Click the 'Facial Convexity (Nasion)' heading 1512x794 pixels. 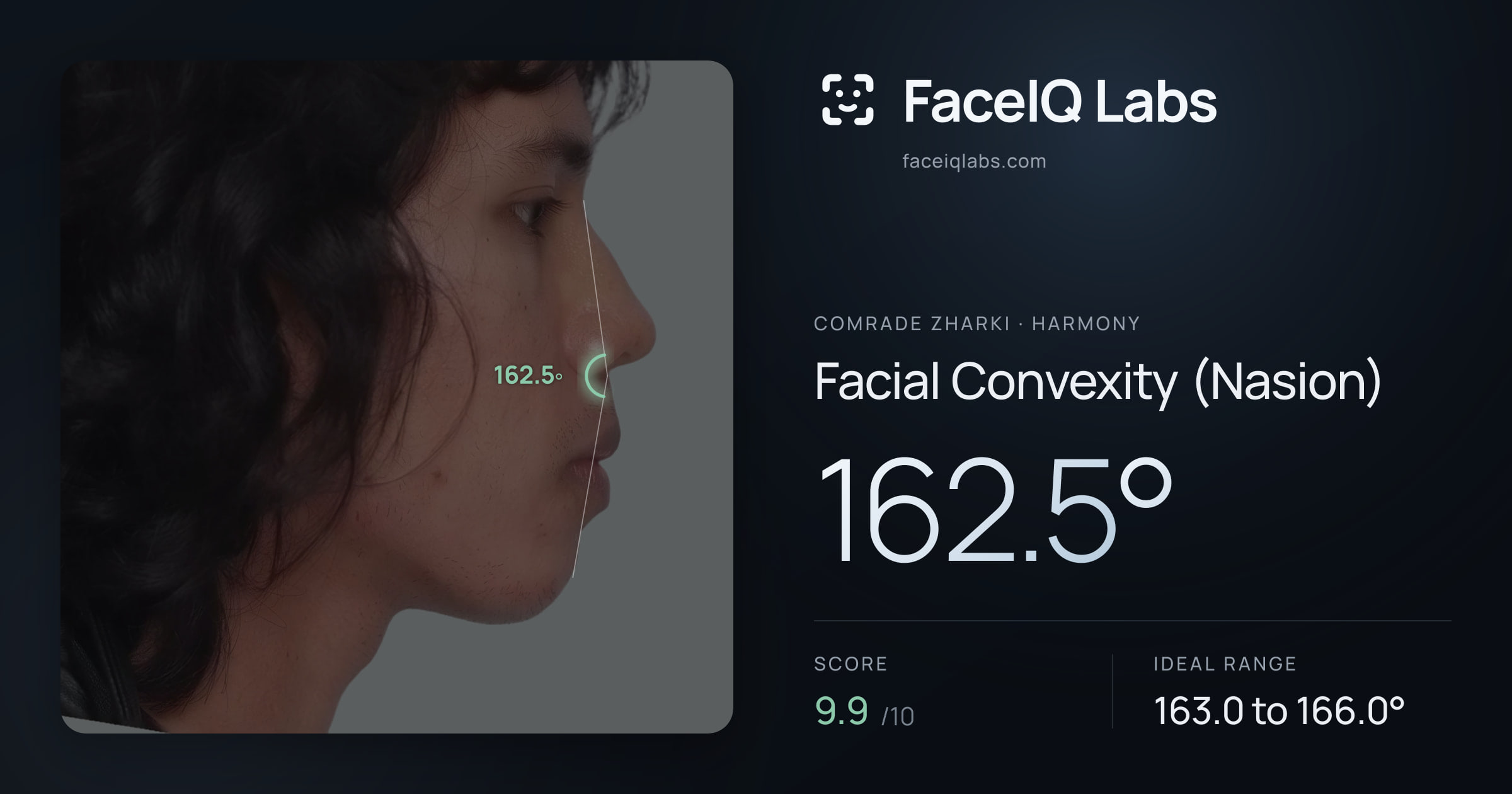[1097, 382]
